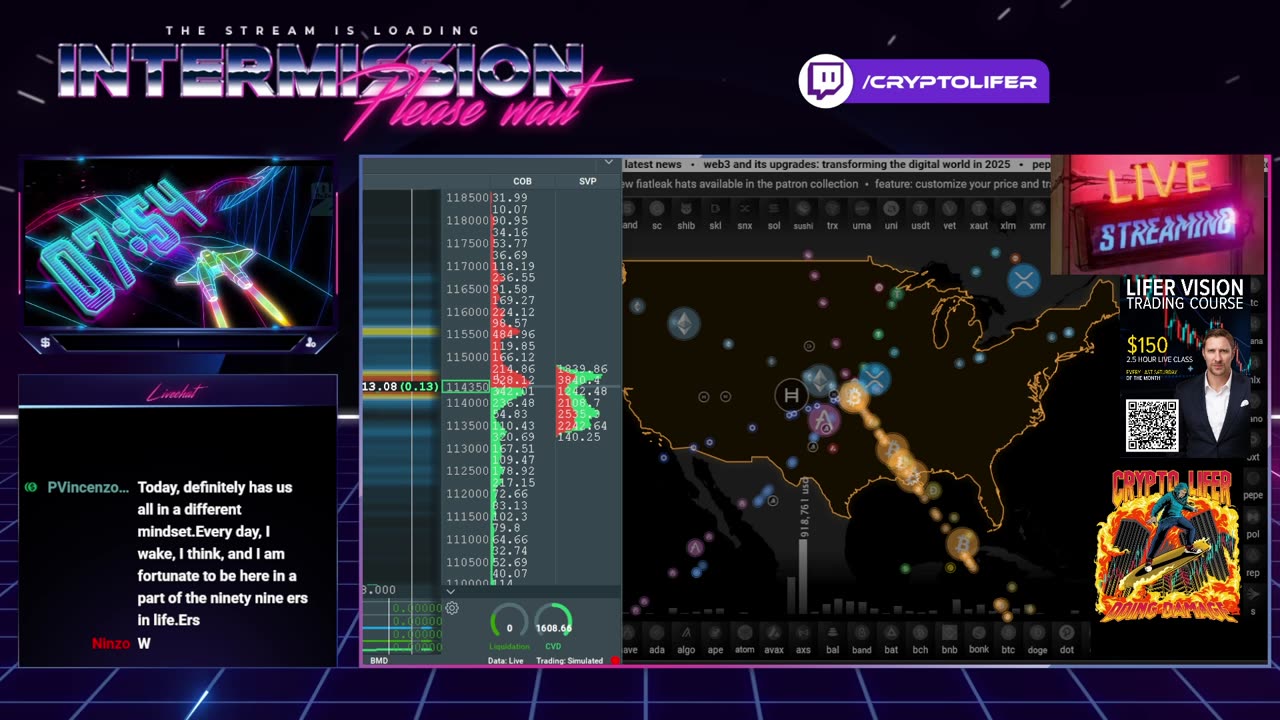Choose the xlm coin icon
Screen dimensions: 1280x720
coord(1008,209)
